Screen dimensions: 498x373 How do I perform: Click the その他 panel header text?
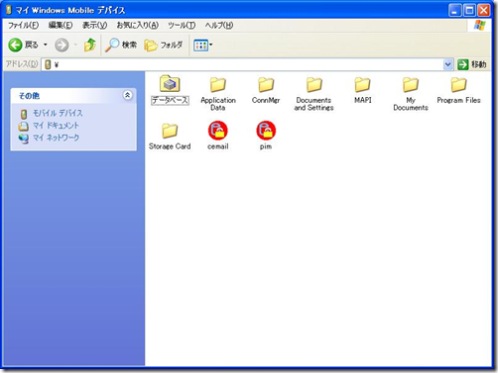(x=29, y=96)
